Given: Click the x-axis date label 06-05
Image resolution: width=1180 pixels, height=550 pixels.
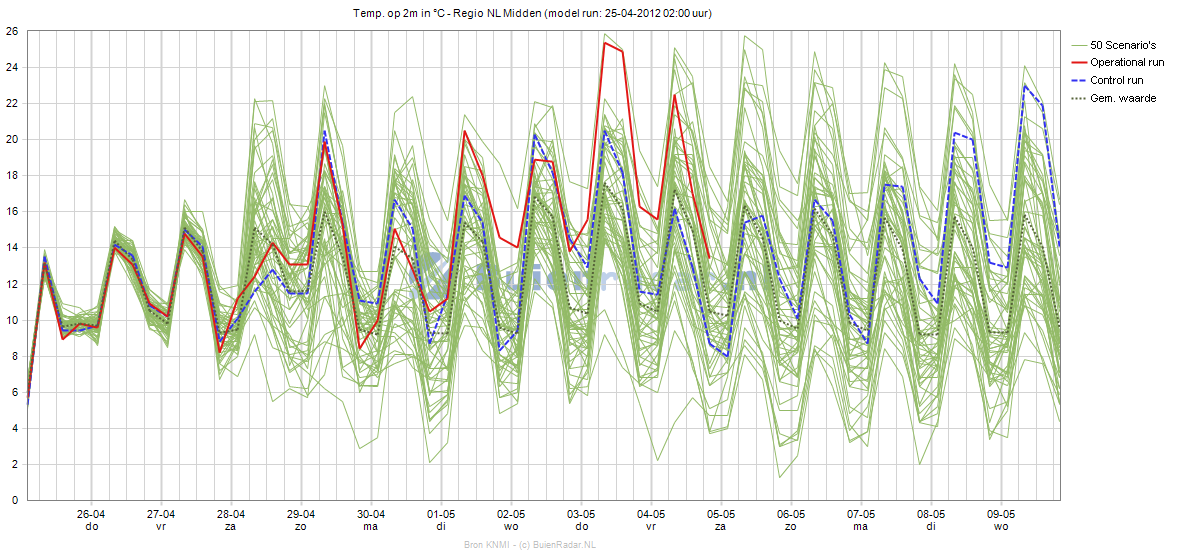Looking at the screenshot, I should [x=791, y=515].
